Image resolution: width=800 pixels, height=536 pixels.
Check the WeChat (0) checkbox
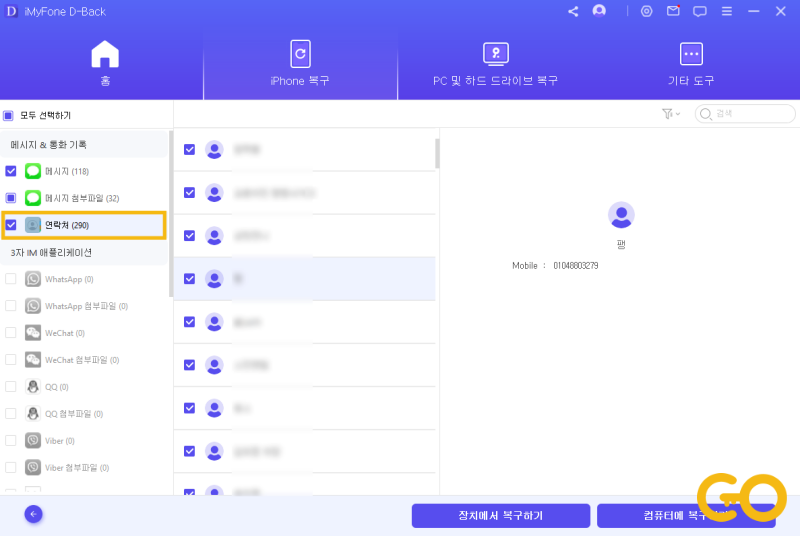point(11,333)
